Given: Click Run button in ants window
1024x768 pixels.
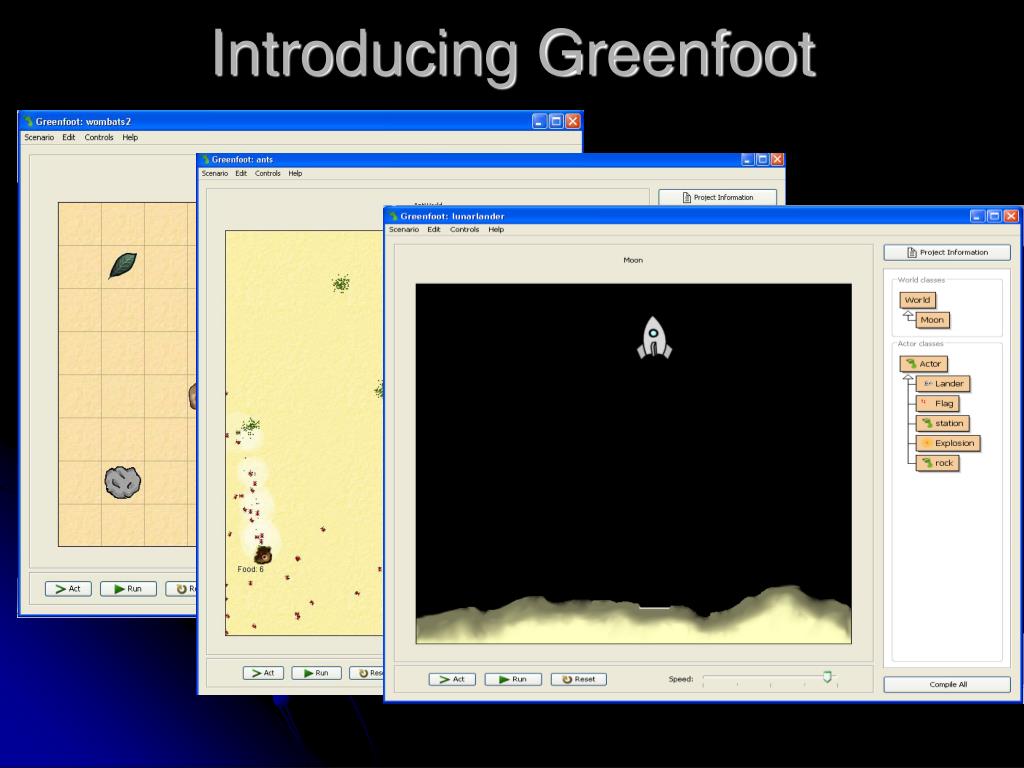Looking at the screenshot, I should pos(316,673).
